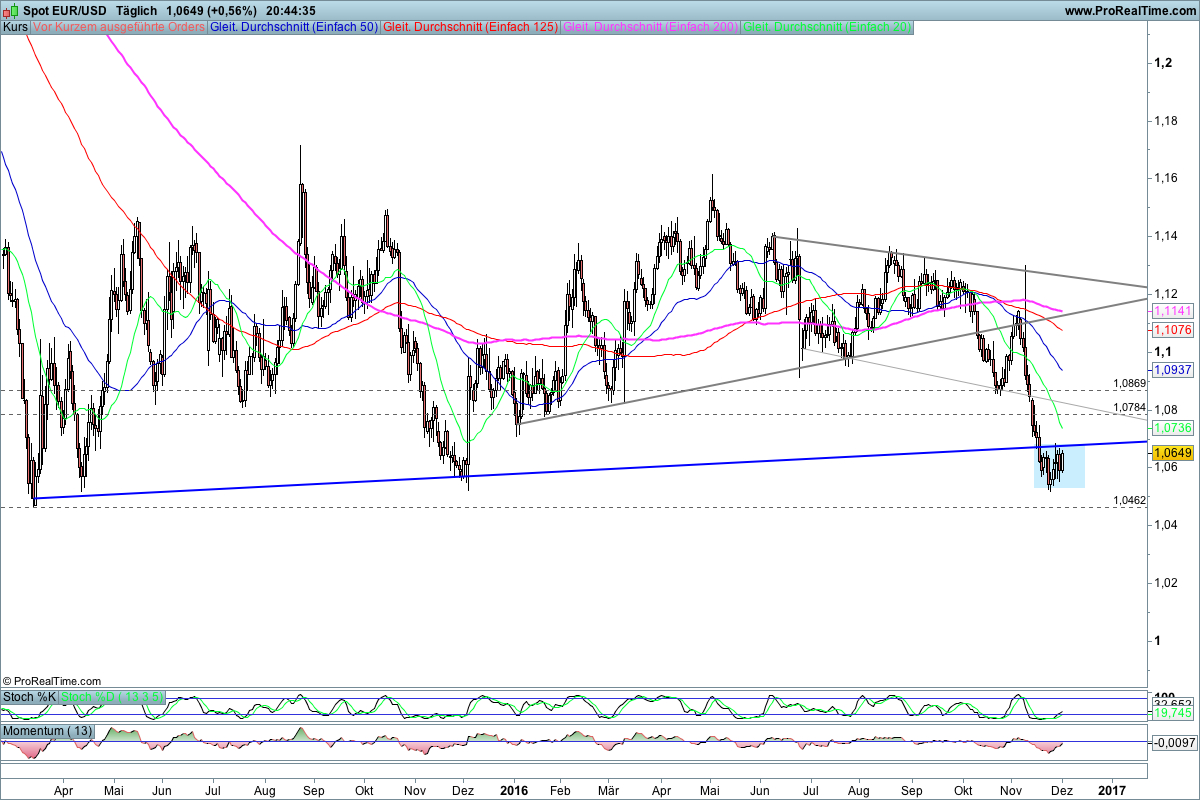
Task: Click the green 19,745 stochastic value tag
Action: pyautogui.click(x=1172, y=713)
